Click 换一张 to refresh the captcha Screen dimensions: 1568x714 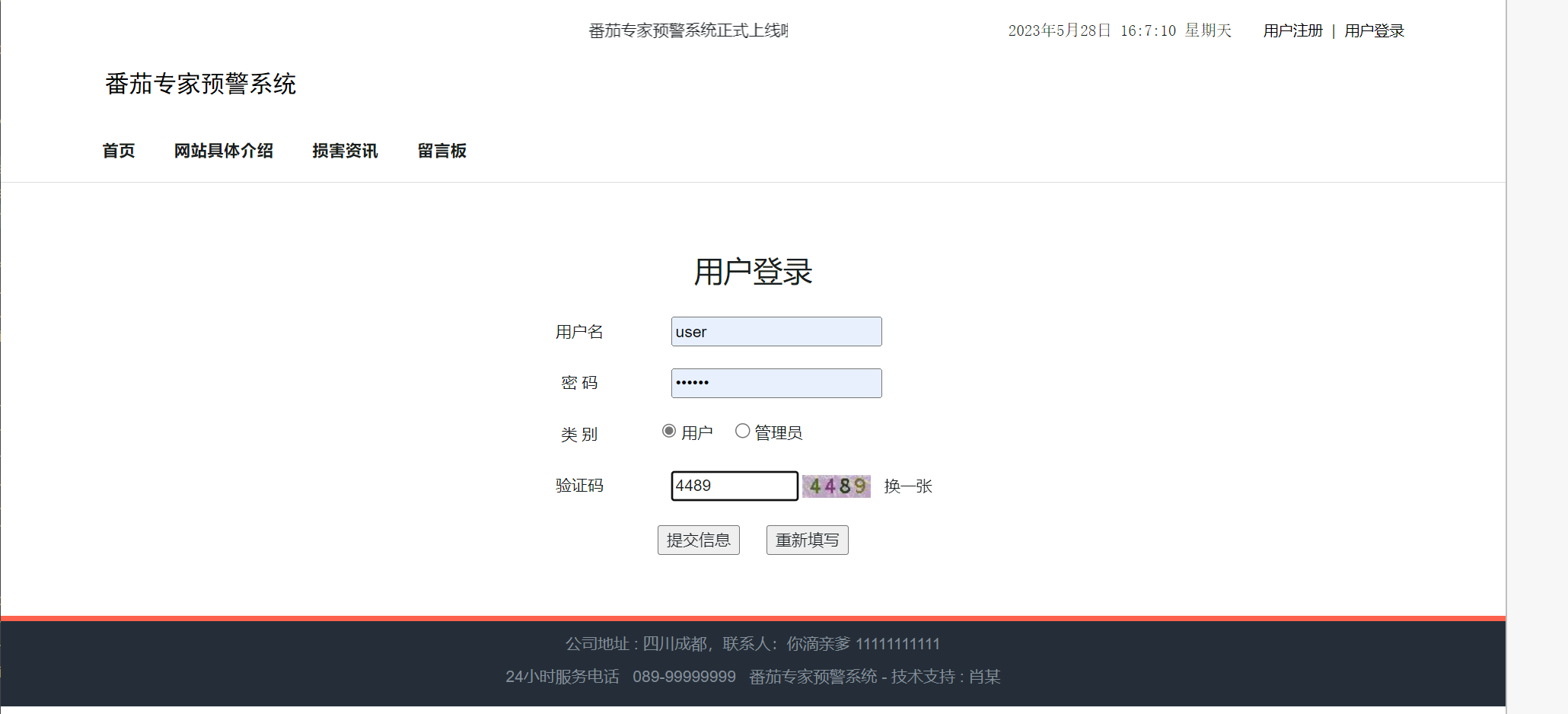point(907,486)
